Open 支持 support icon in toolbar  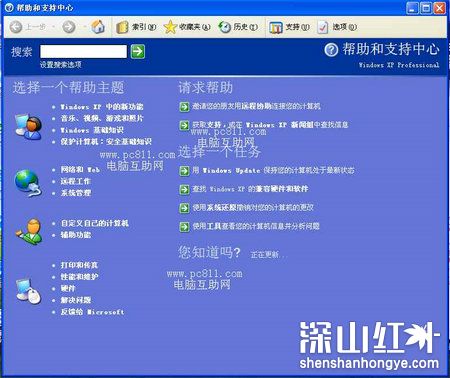(x=276, y=27)
